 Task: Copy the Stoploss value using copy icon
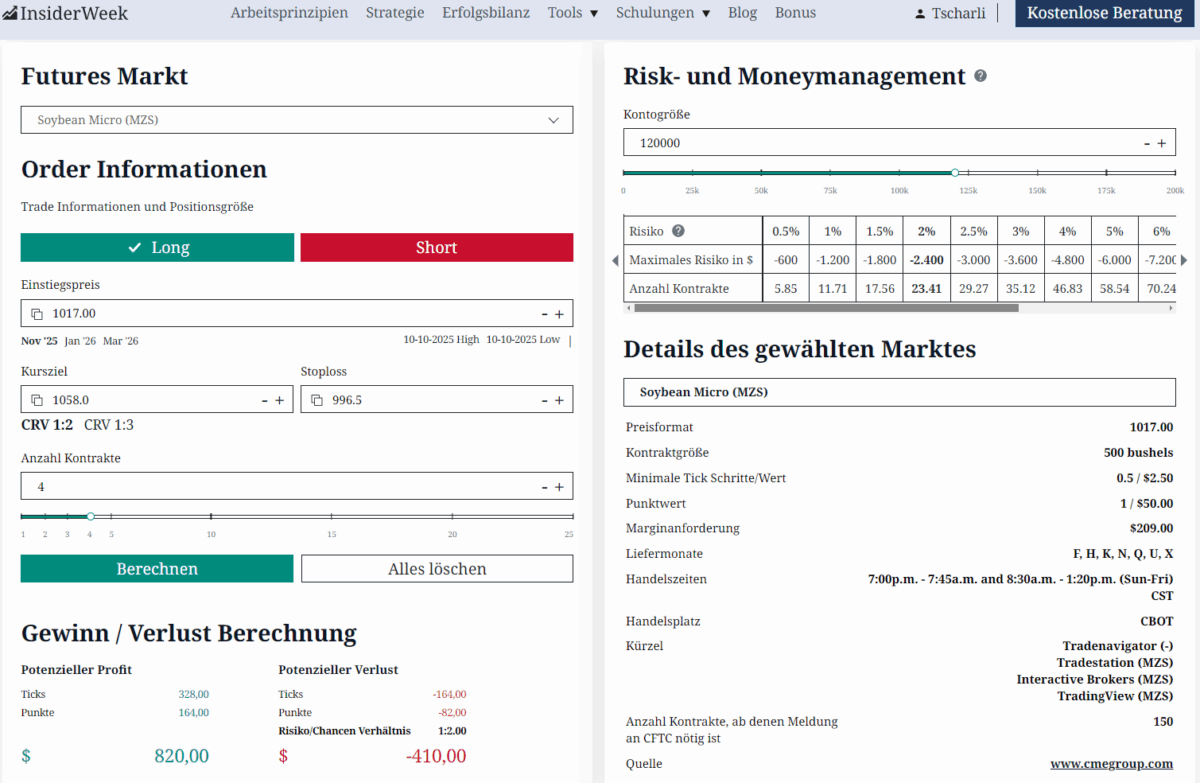[316, 399]
